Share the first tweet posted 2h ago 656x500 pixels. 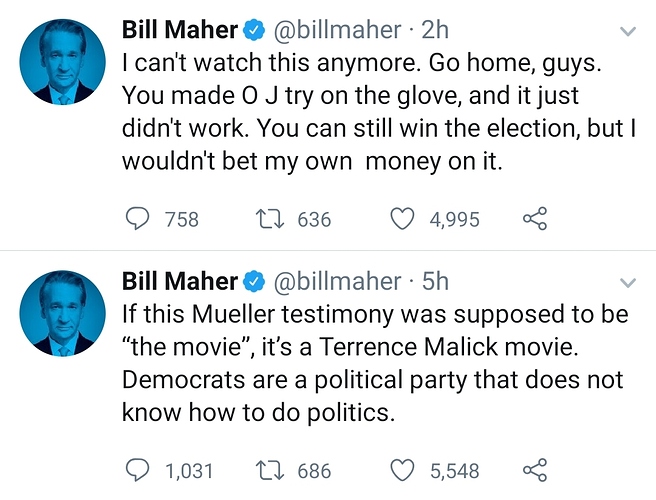pyautogui.click(x=535, y=219)
